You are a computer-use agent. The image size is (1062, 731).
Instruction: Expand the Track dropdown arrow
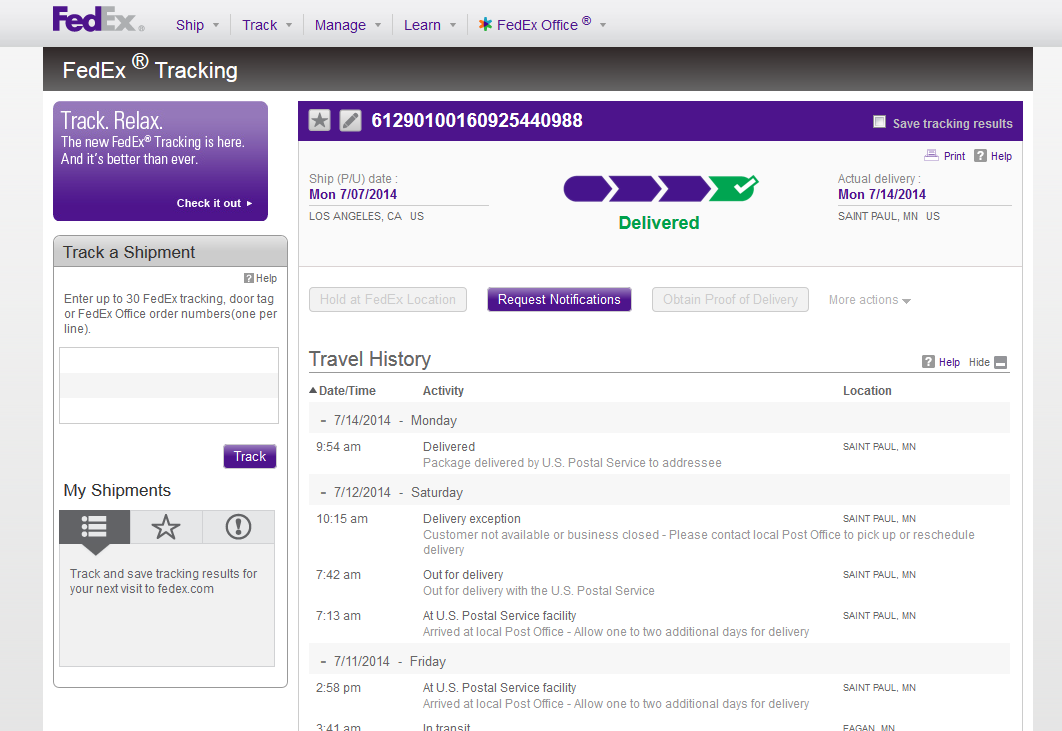[289, 25]
